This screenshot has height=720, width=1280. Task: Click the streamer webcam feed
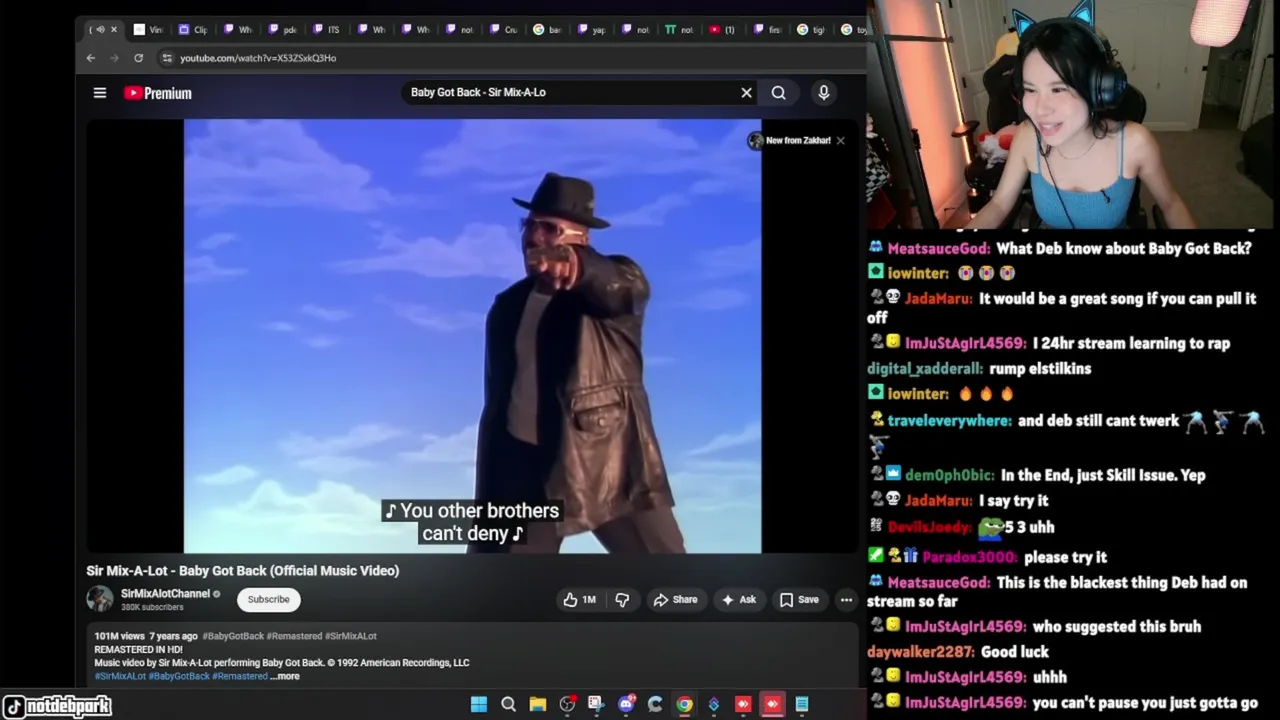[x=1073, y=115]
